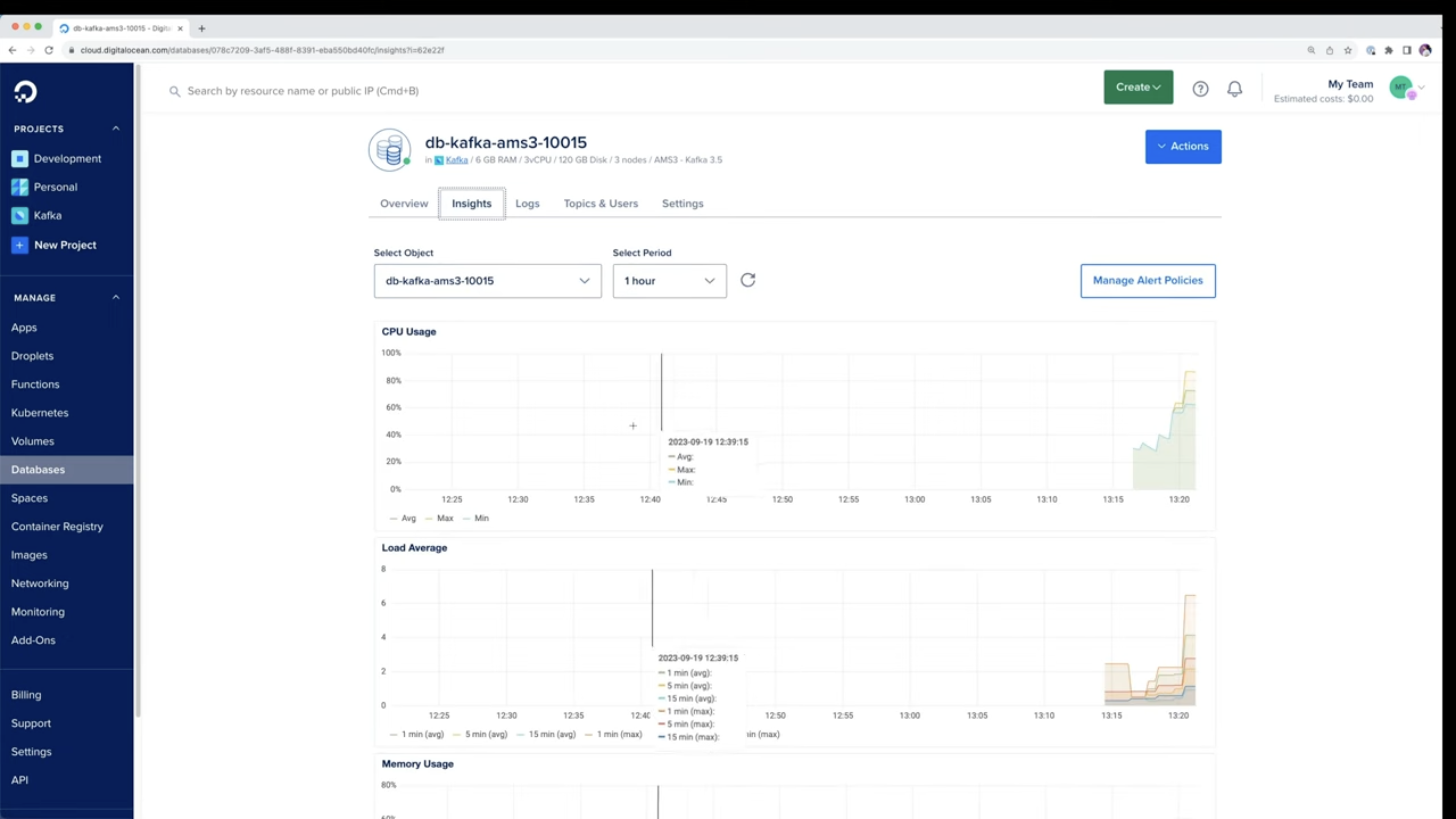Viewport: 1456px width, 819px height.
Task: Click the database cluster icon beside the title
Action: coord(389,150)
